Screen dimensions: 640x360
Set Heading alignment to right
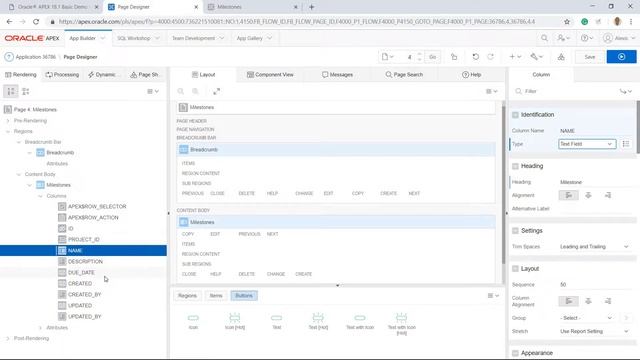(x=608, y=195)
